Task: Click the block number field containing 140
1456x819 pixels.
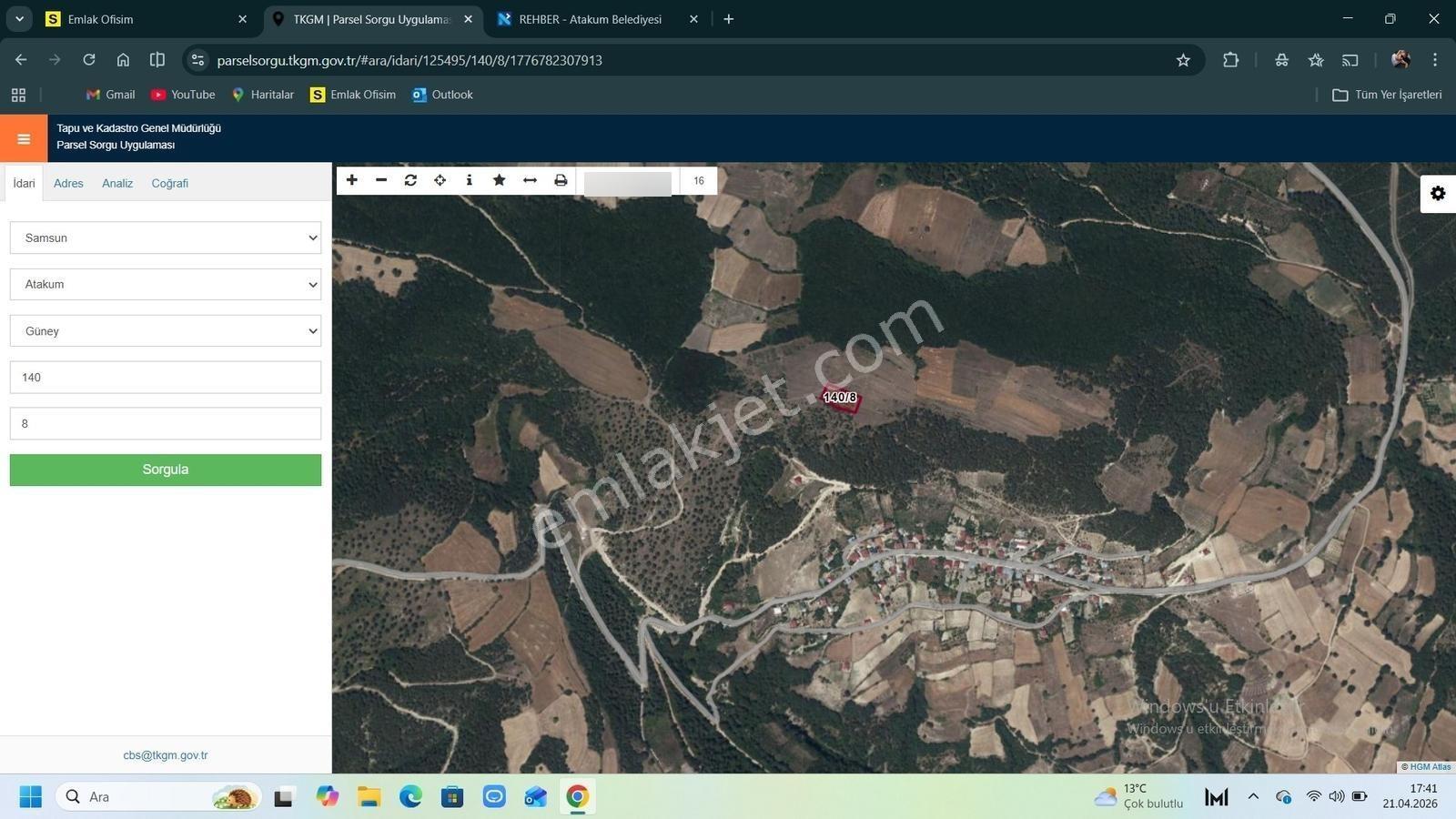Action: coord(166,377)
